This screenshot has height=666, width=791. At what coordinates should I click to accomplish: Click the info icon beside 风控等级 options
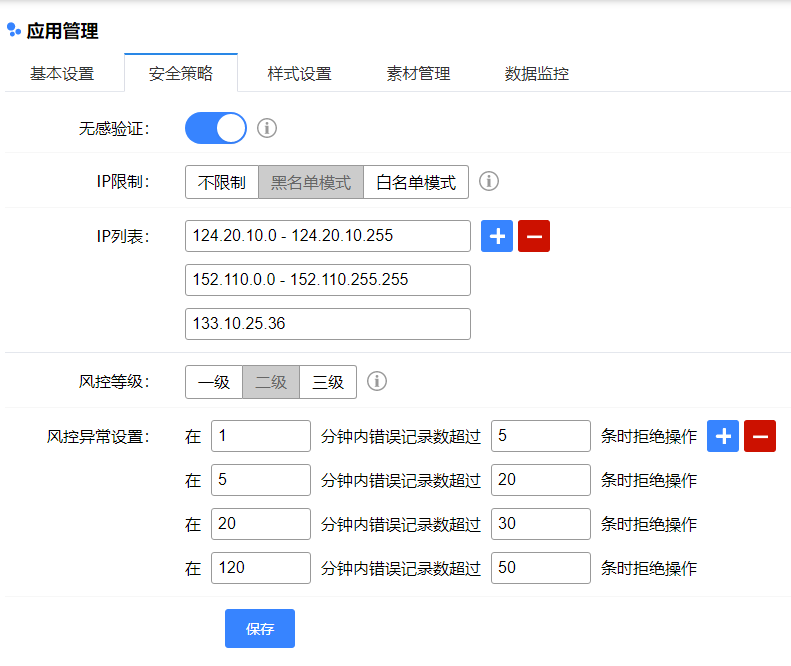[x=377, y=381]
